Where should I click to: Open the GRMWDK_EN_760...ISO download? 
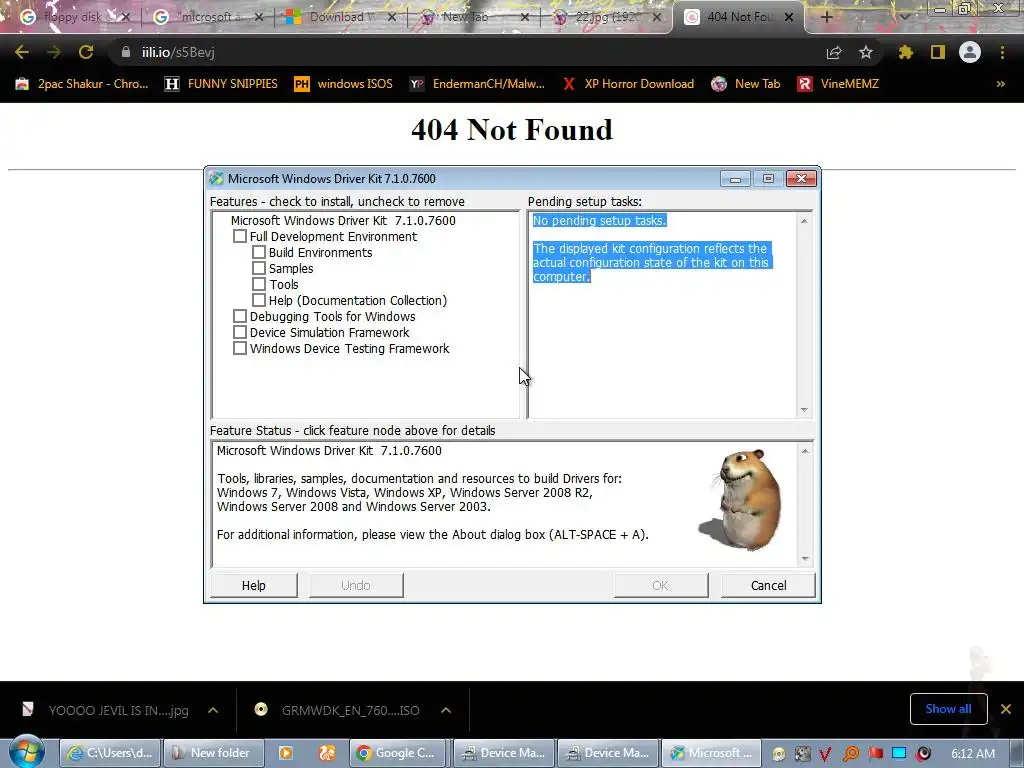(x=340, y=710)
